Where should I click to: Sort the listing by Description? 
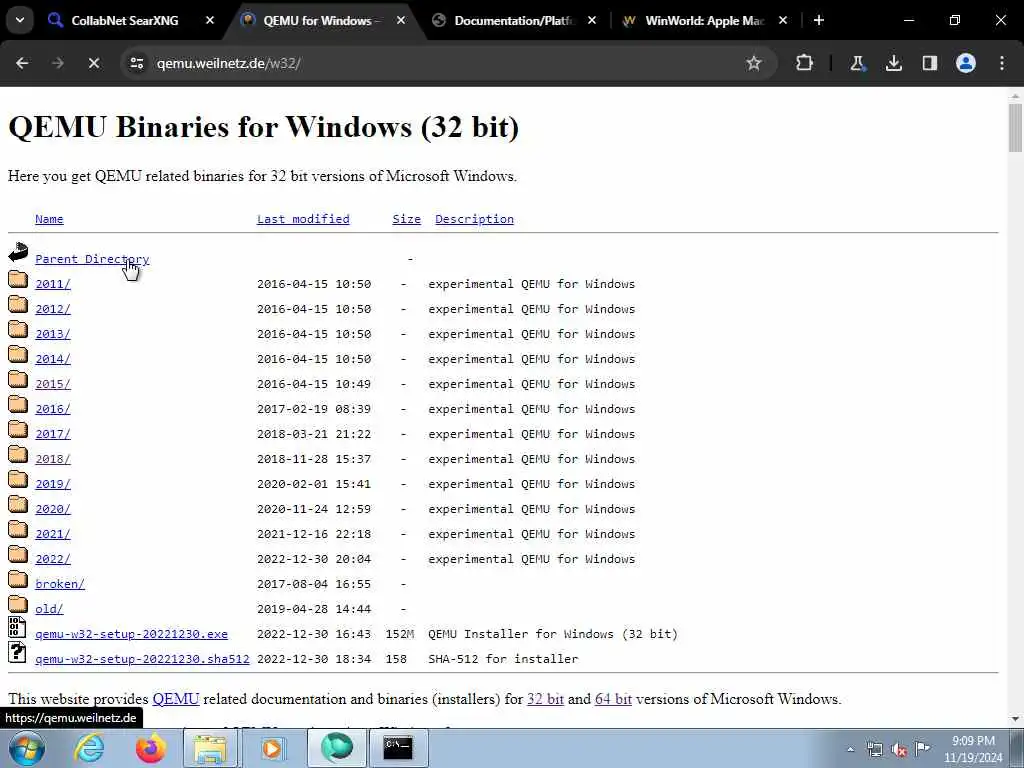point(474,219)
